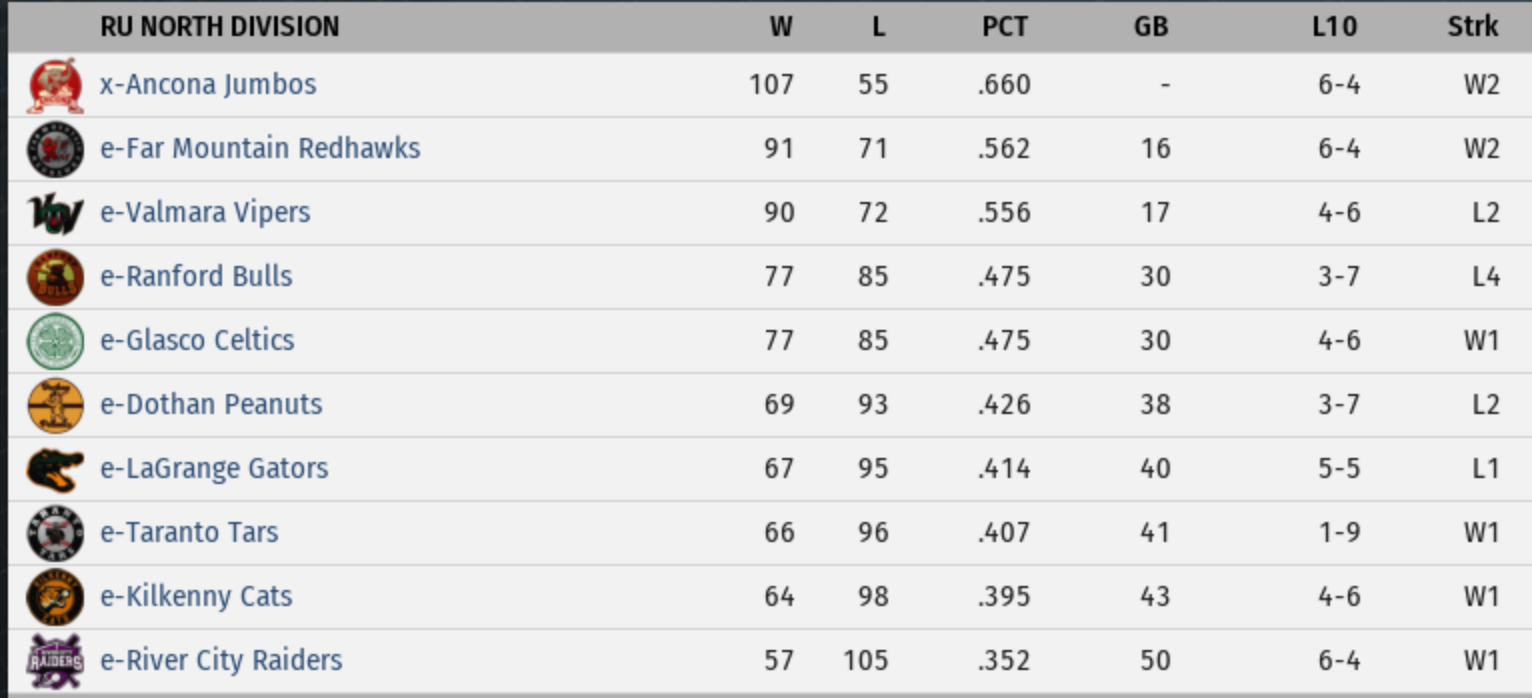The width and height of the screenshot is (1532, 698).
Task: Click the Ancona Jumbos team logo
Action: coord(55,85)
